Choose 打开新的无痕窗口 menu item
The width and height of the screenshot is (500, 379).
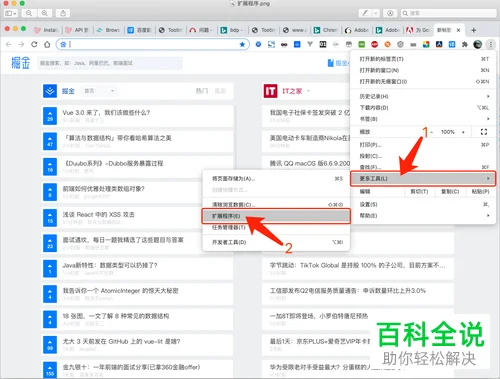pos(423,81)
